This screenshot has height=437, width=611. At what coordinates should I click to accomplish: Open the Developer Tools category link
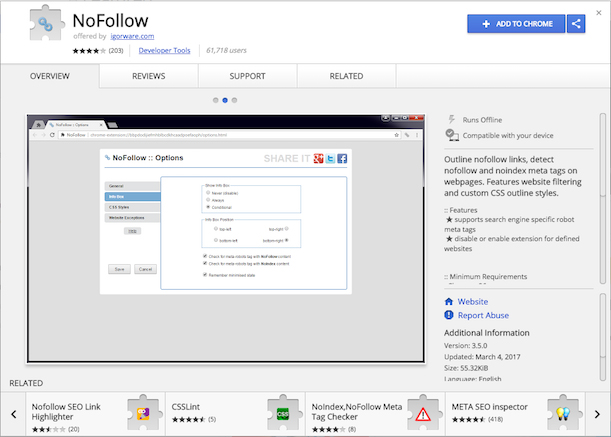[164, 50]
